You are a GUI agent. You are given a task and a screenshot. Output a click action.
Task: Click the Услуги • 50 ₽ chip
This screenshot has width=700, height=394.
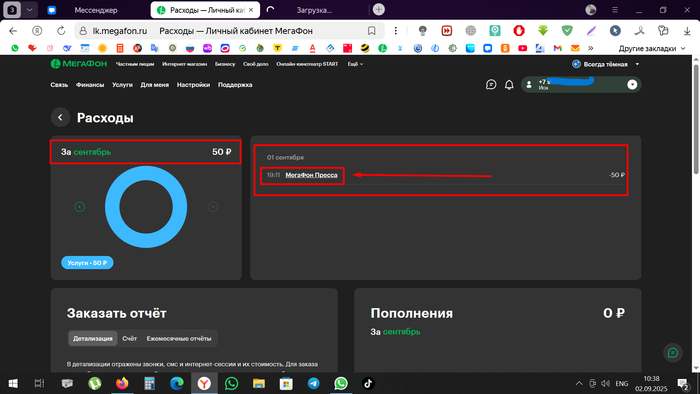pyautogui.click(x=87, y=263)
